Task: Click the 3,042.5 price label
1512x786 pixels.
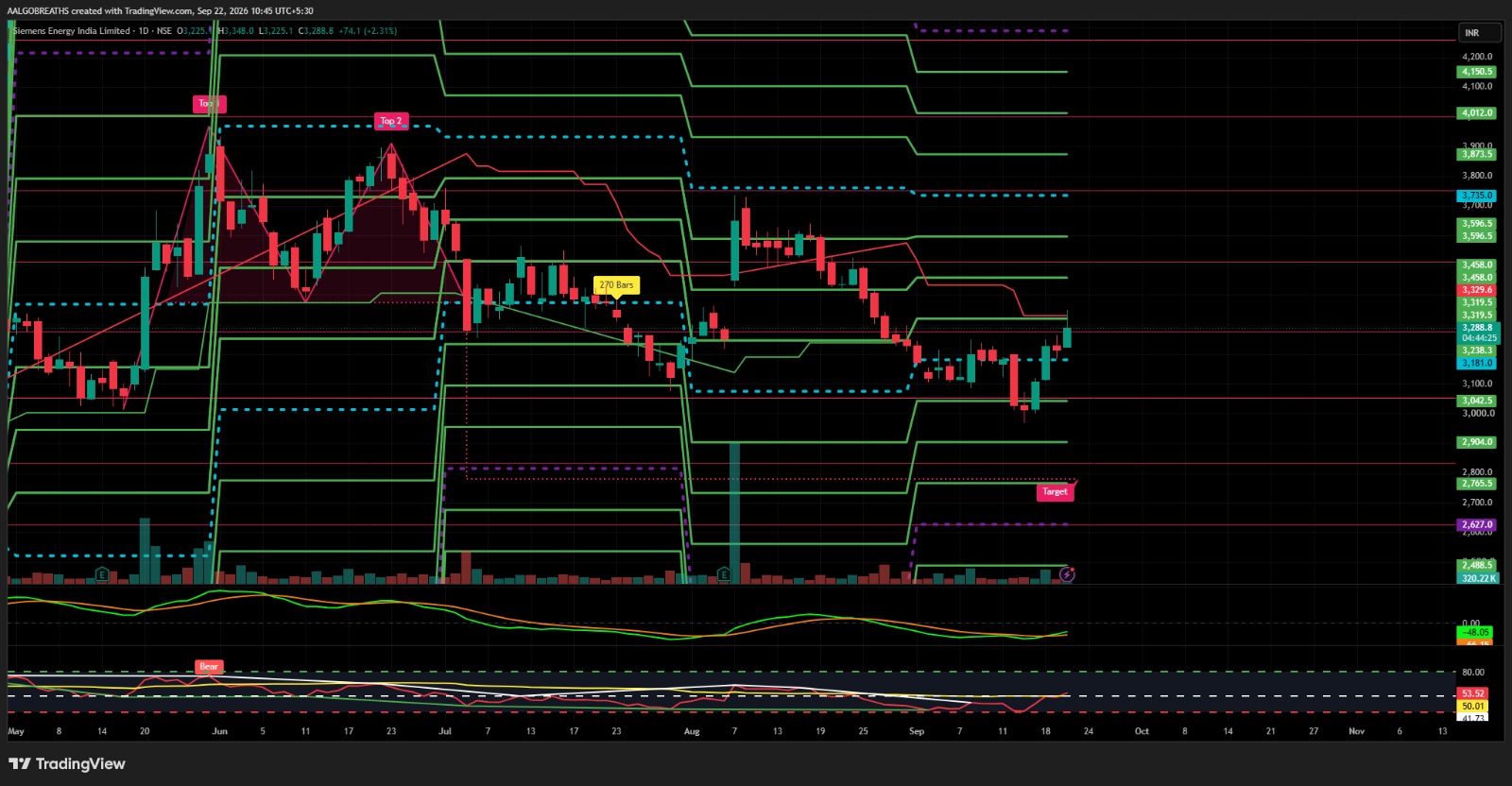Action: click(x=1477, y=401)
